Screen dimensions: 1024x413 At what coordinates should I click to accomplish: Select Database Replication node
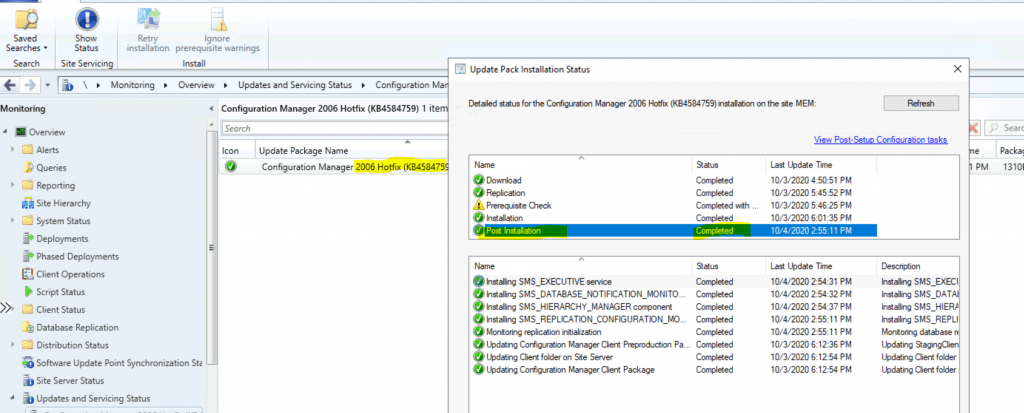point(70,327)
